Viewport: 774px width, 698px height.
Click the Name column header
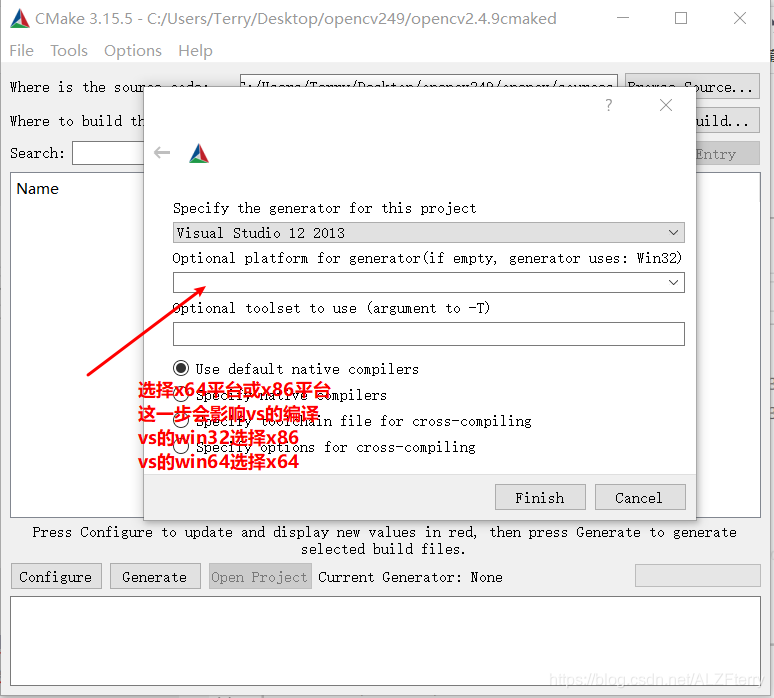pyautogui.click(x=38, y=189)
